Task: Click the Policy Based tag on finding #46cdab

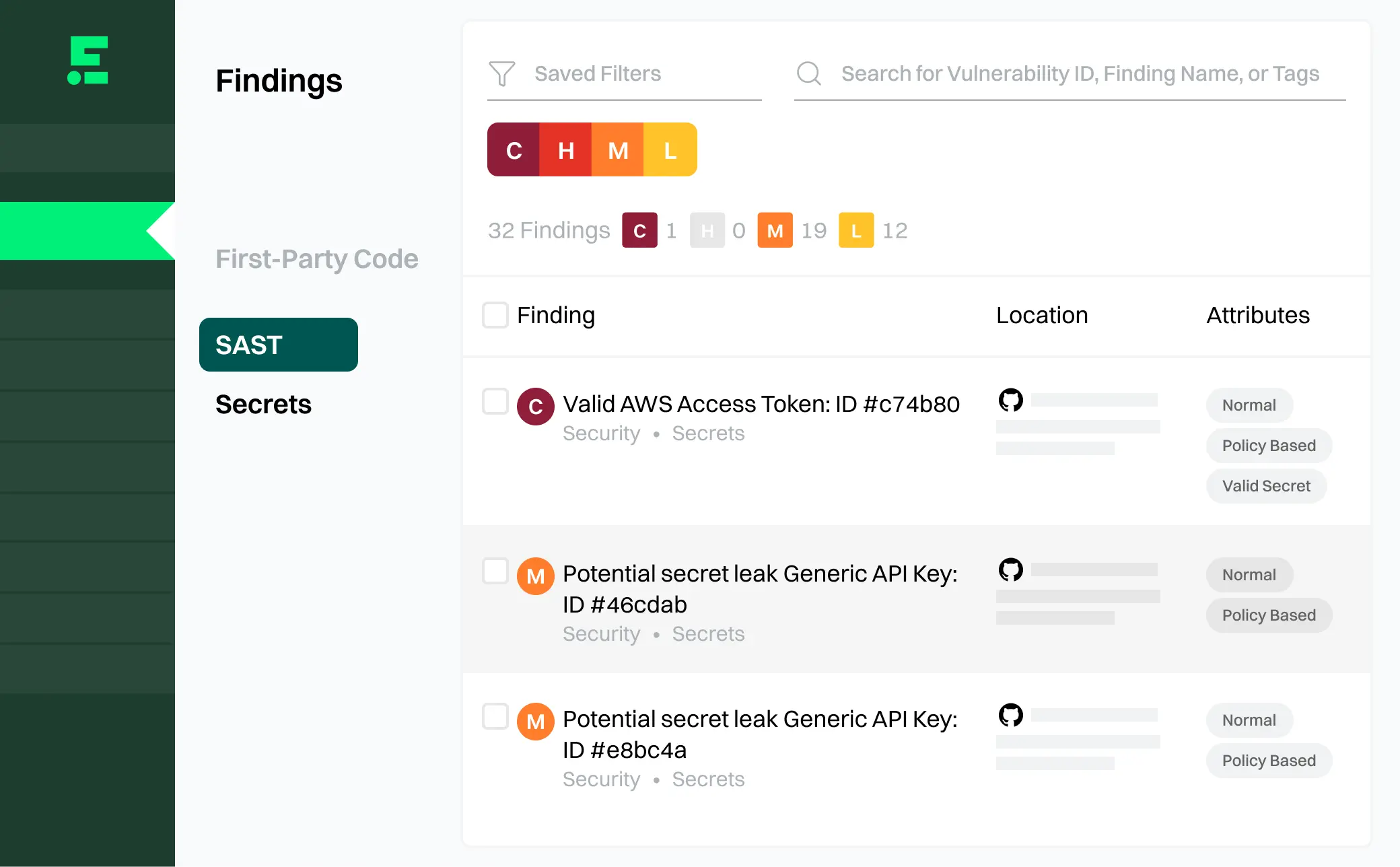Action: tap(1268, 615)
